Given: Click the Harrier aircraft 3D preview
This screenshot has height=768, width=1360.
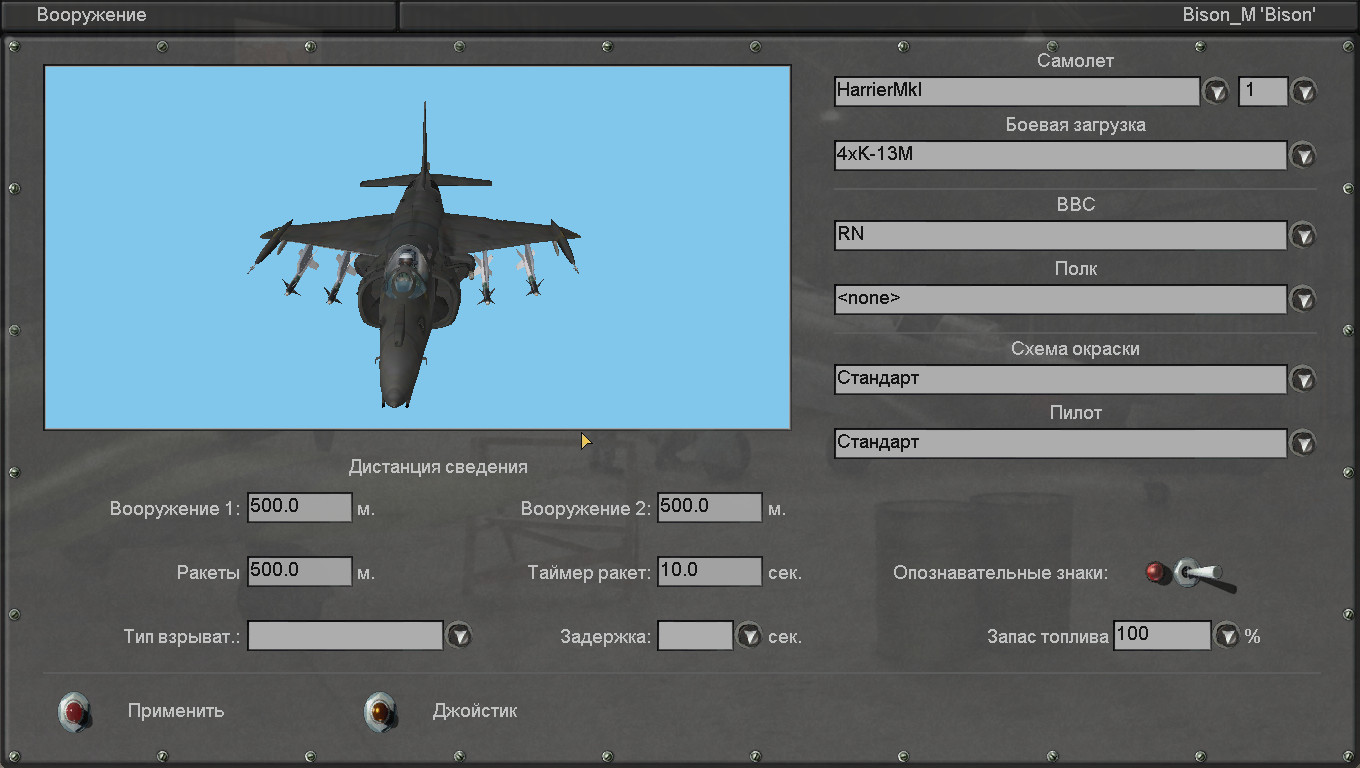Looking at the screenshot, I should tap(417, 248).
